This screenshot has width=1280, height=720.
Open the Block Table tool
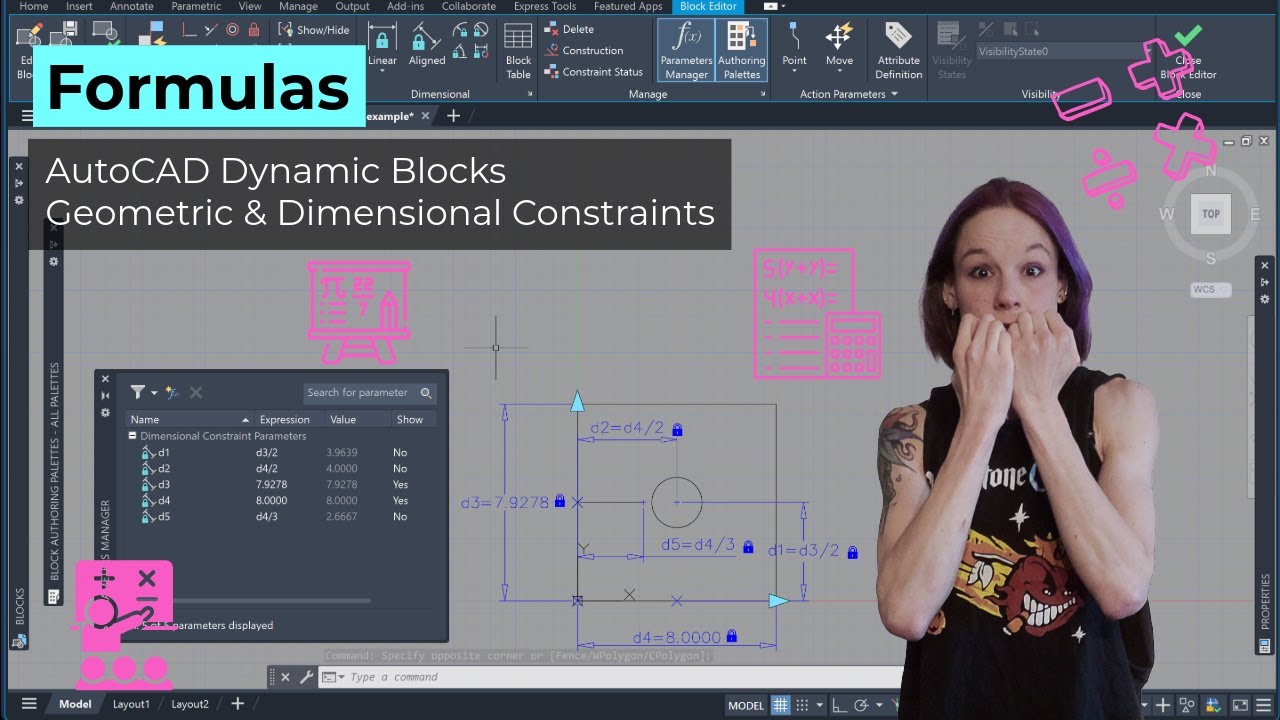click(x=518, y=50)
